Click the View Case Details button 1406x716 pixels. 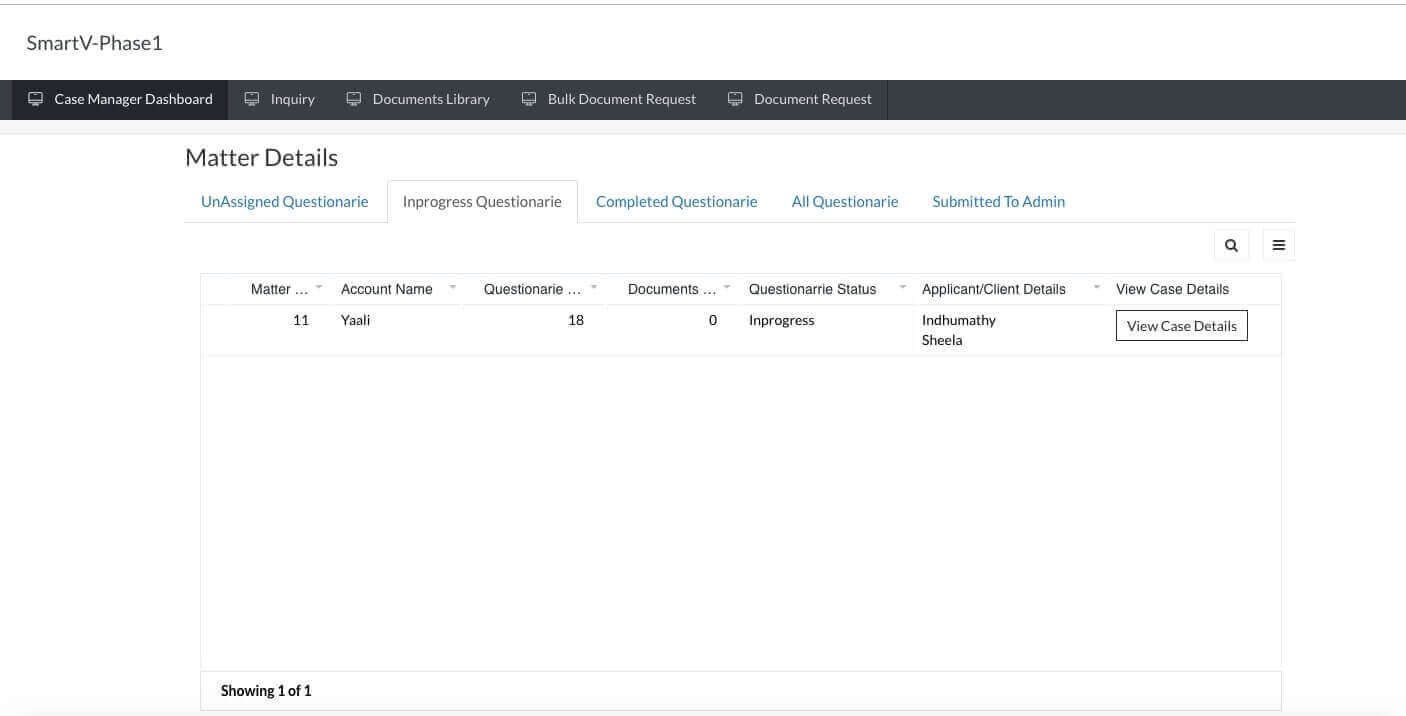click(x=1182, y=326)
